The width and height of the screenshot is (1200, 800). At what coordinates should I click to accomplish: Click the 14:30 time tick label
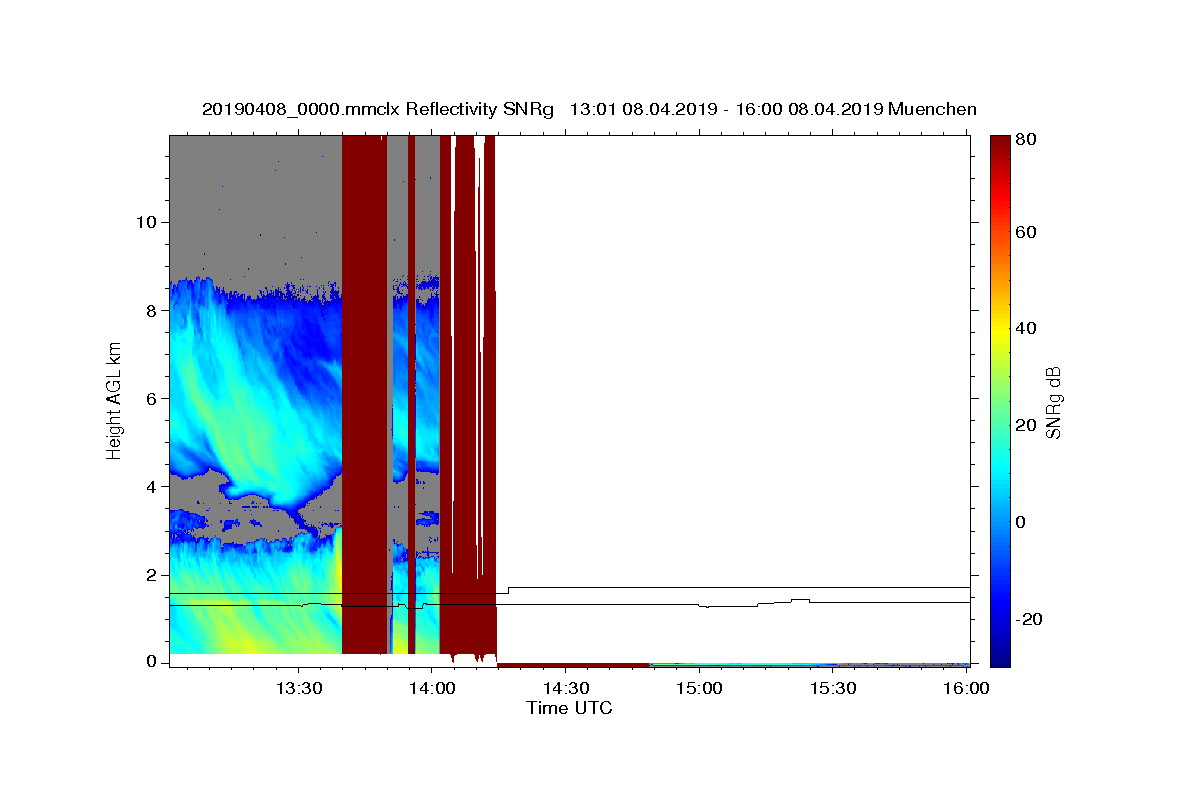[x=565, y=688]
